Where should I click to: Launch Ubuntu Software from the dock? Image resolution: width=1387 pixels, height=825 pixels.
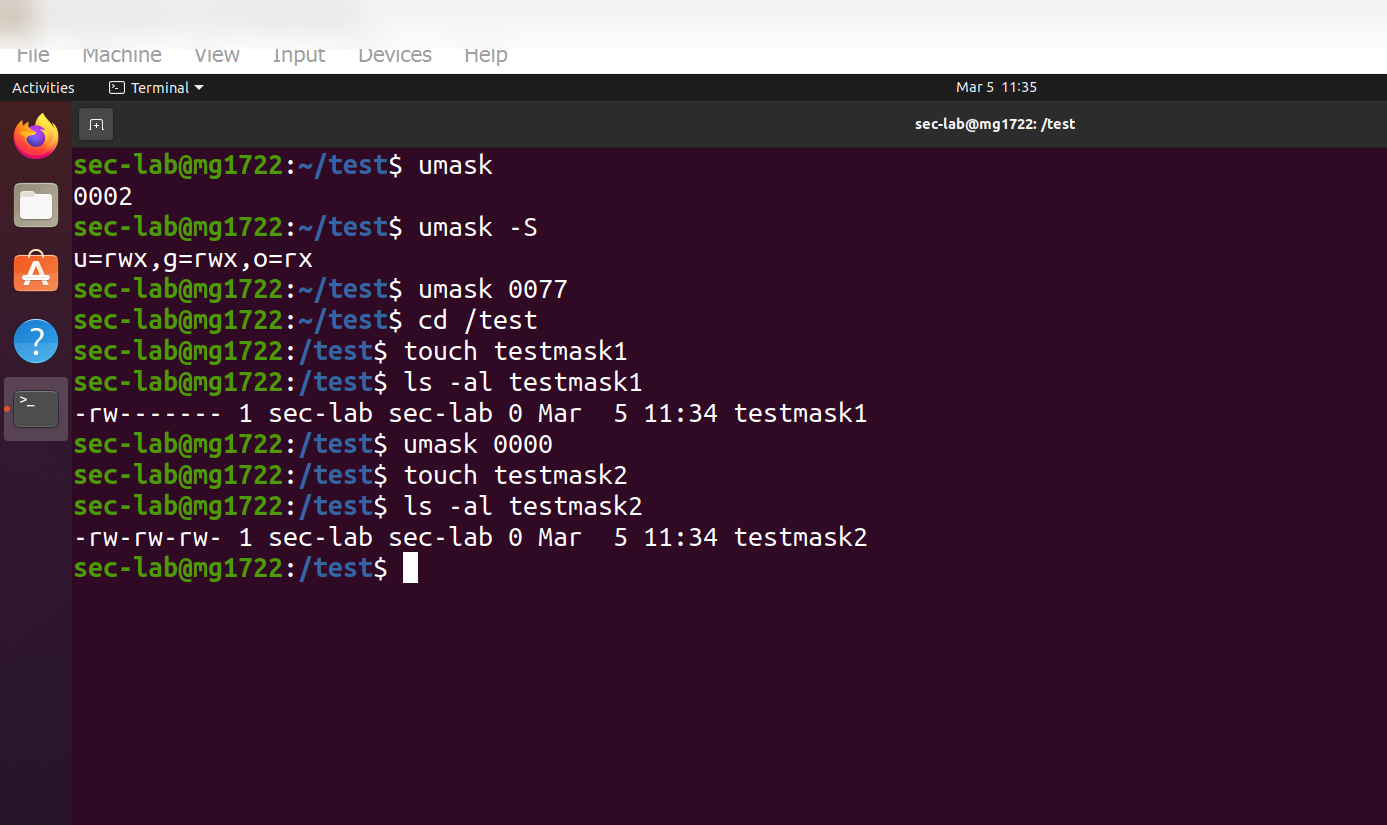(x=36, y=271)
